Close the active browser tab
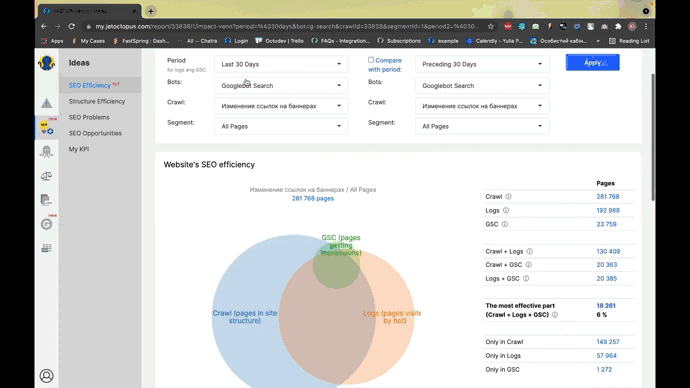 pyautogui.click(x=134, y=11)
